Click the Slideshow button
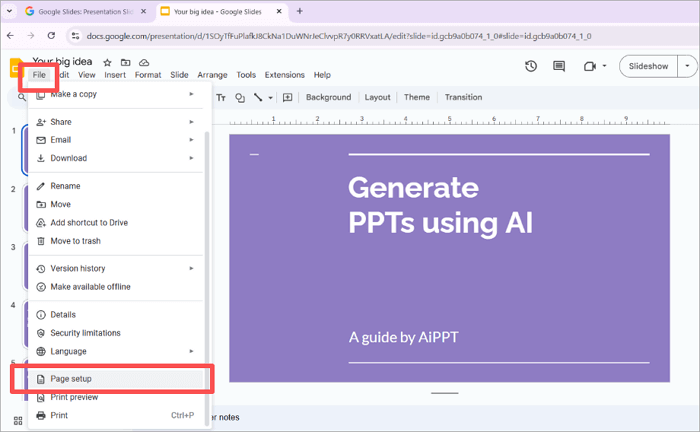This screenshot has height=432, width=700. tap(648, 66)
